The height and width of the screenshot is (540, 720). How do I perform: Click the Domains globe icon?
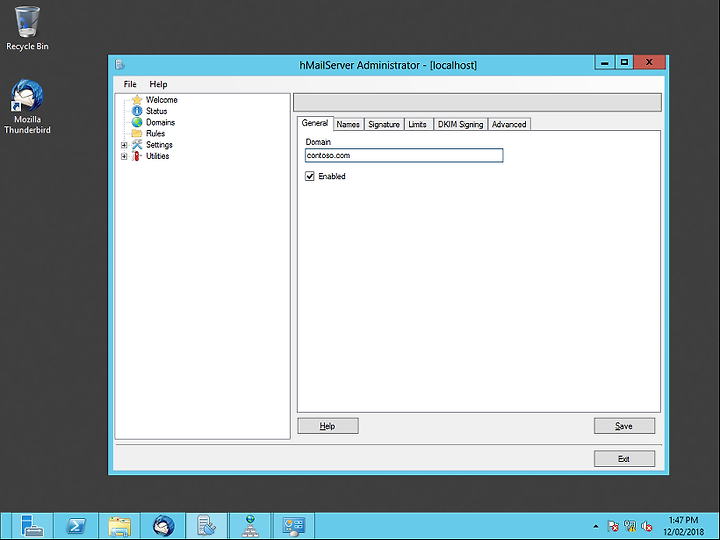coord(137,122)
